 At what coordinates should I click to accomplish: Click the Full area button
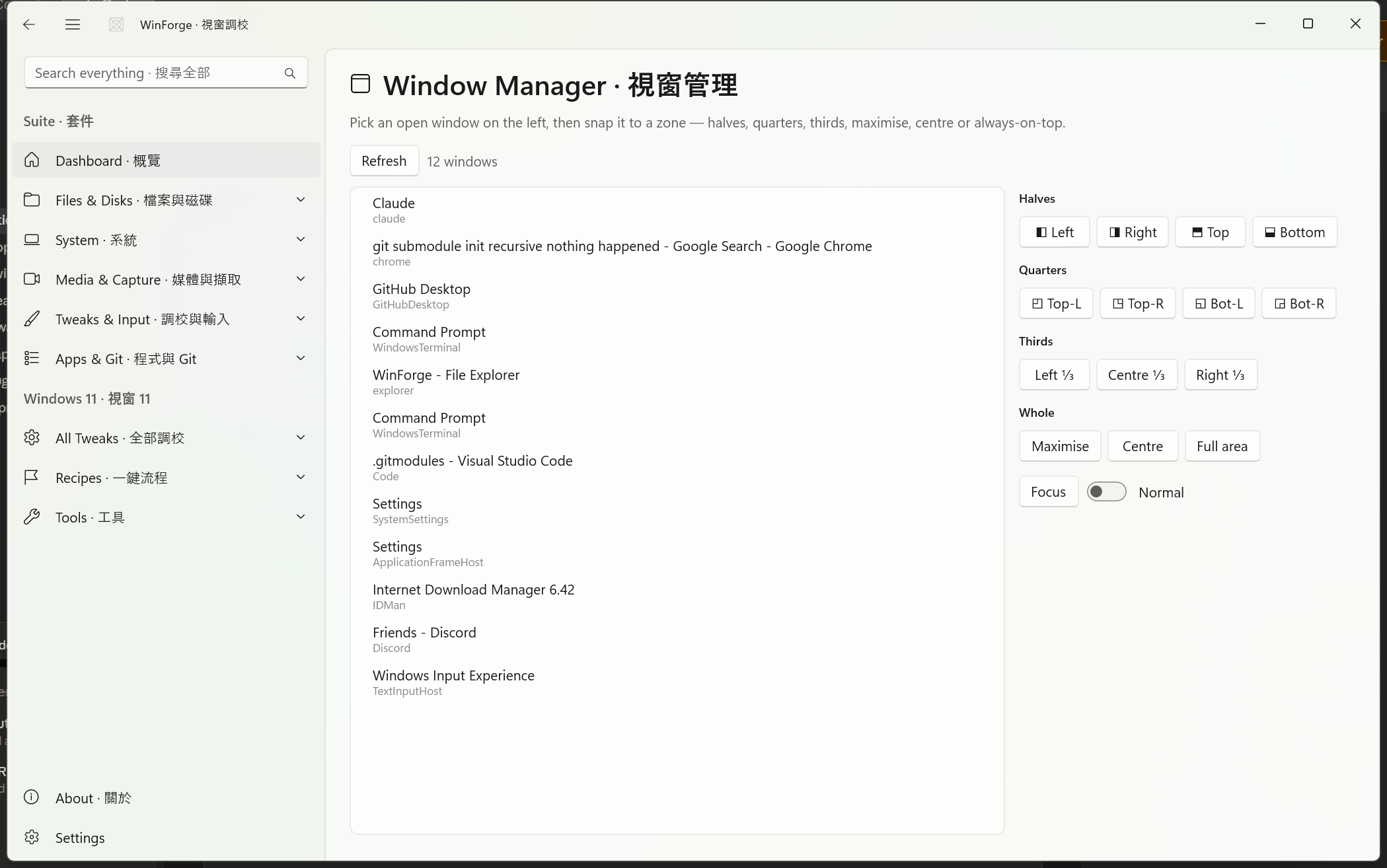coord(1222,446)
